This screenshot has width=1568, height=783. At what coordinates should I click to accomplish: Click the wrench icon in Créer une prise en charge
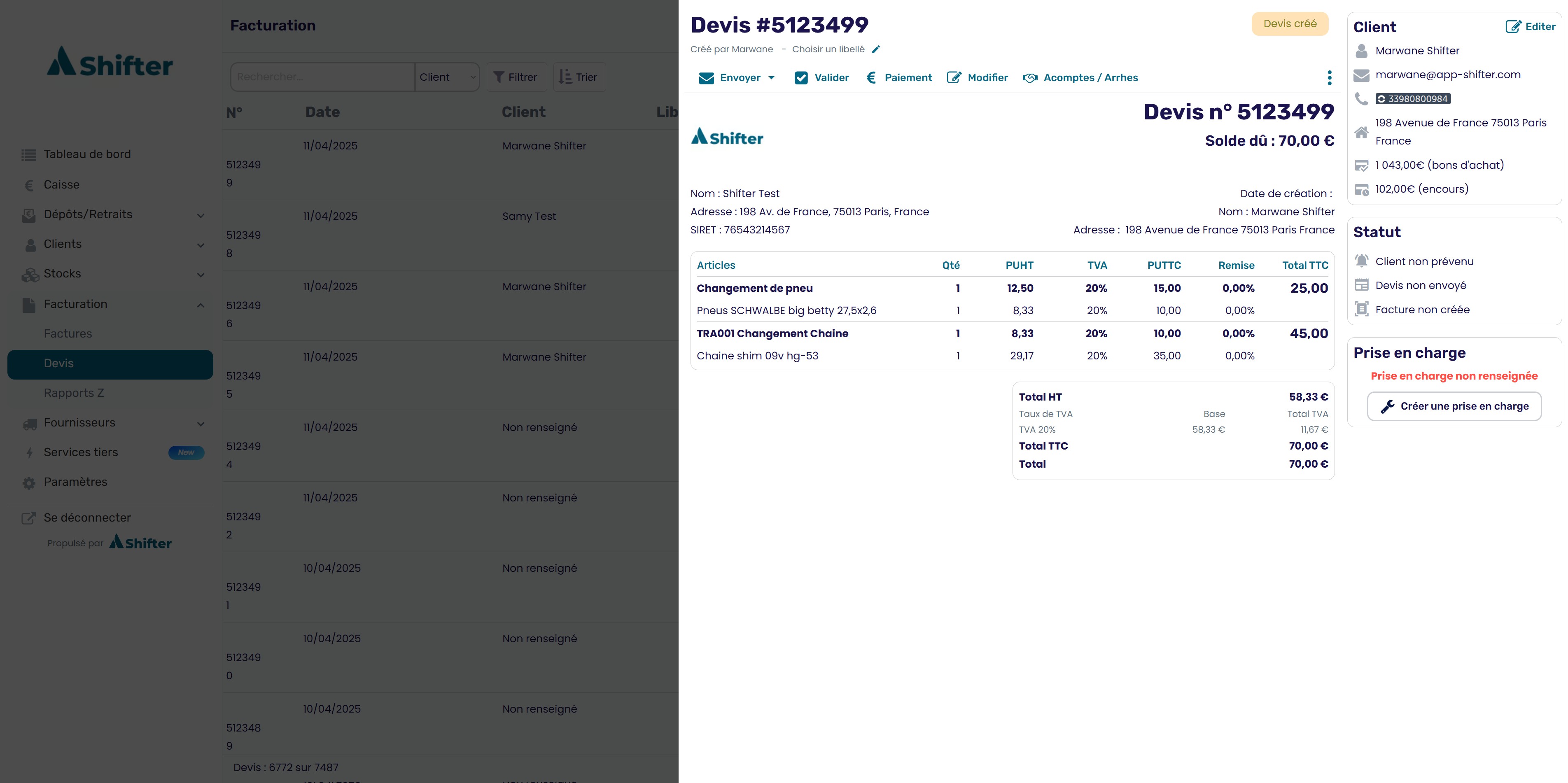pyautogui.click(x=1387, y=406)
